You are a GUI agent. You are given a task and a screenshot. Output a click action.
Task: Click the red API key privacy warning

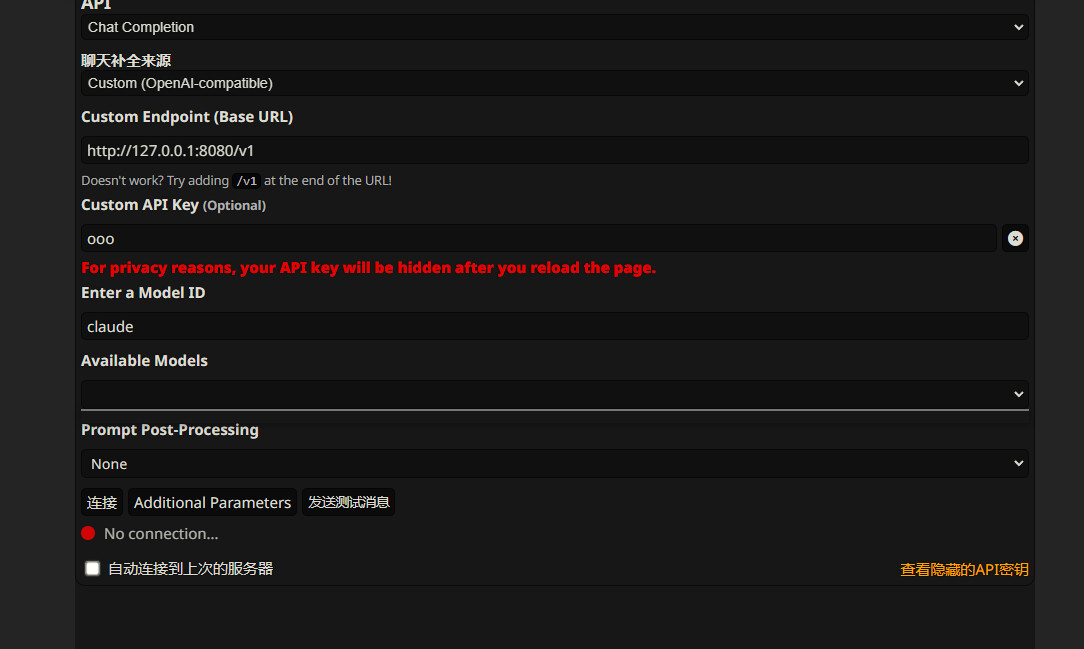click(x=368, y=268)
